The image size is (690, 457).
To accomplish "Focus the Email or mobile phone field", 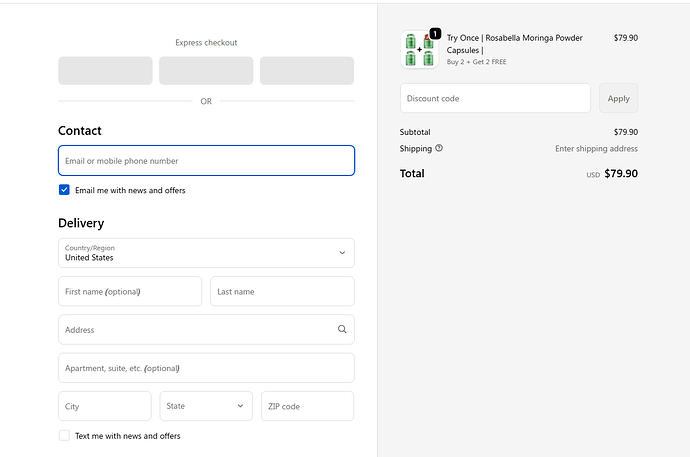I will pos(206,161).
